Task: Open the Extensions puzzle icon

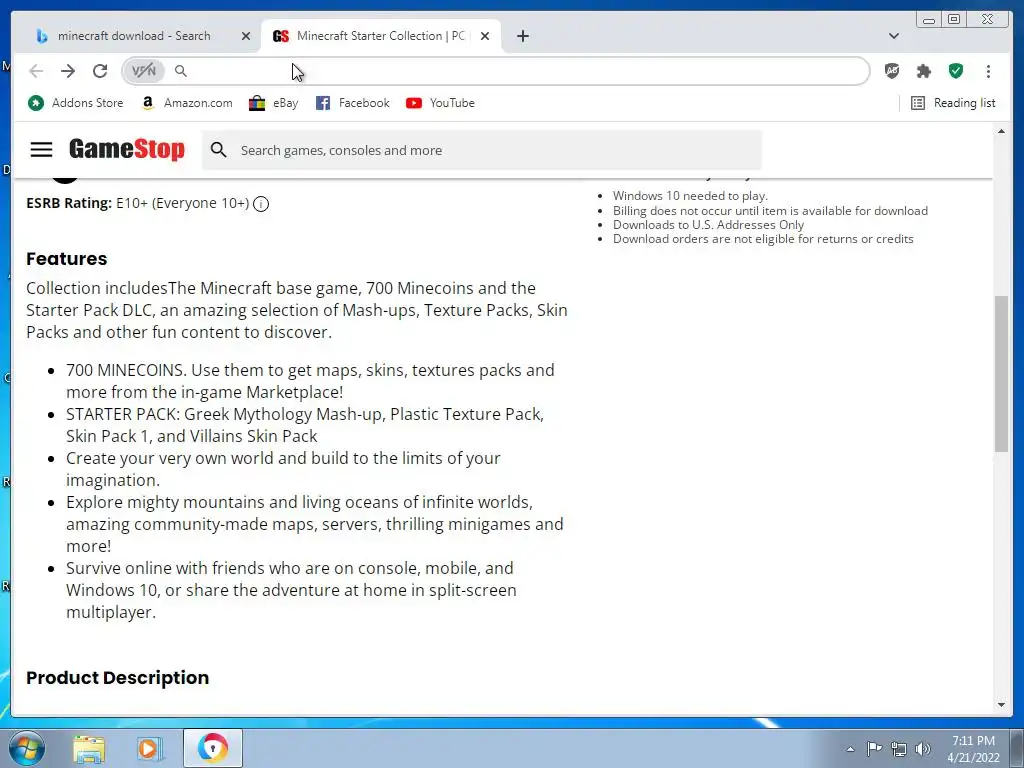Action: [x=923, y=71]
